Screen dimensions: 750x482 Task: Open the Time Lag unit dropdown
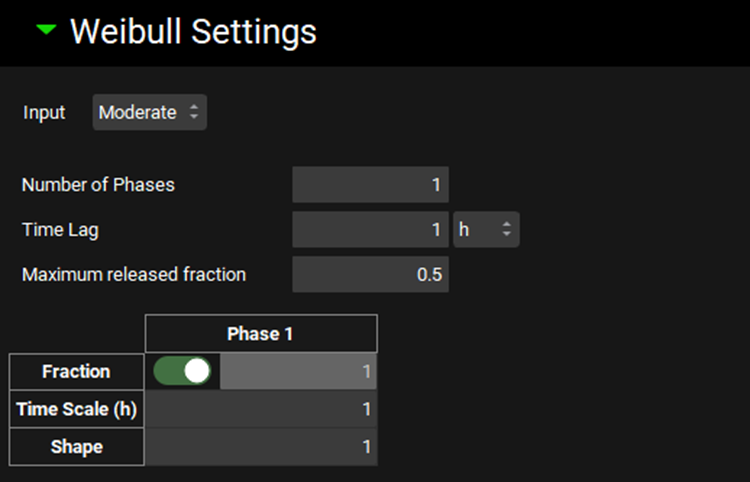486,230
